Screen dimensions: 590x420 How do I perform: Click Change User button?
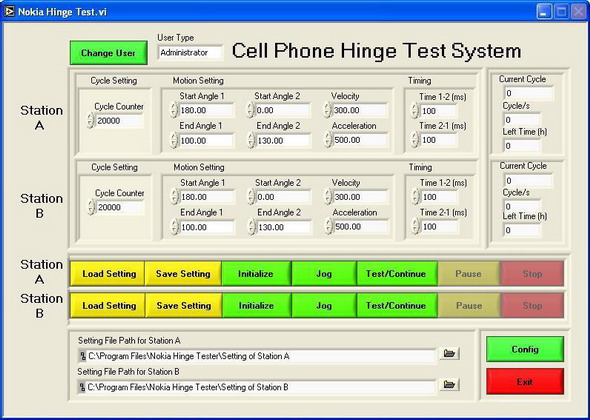(x=108, y=53)
